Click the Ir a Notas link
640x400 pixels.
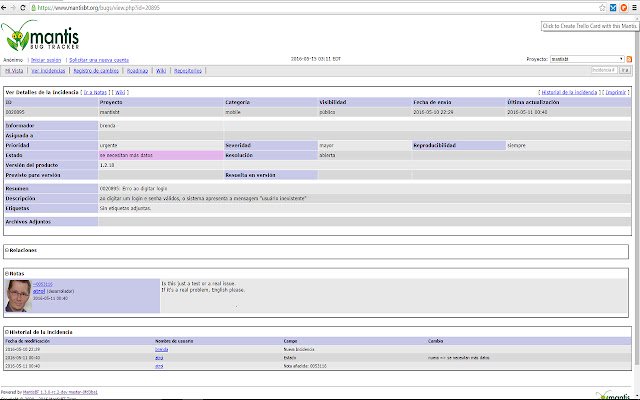tap(95, 93)
